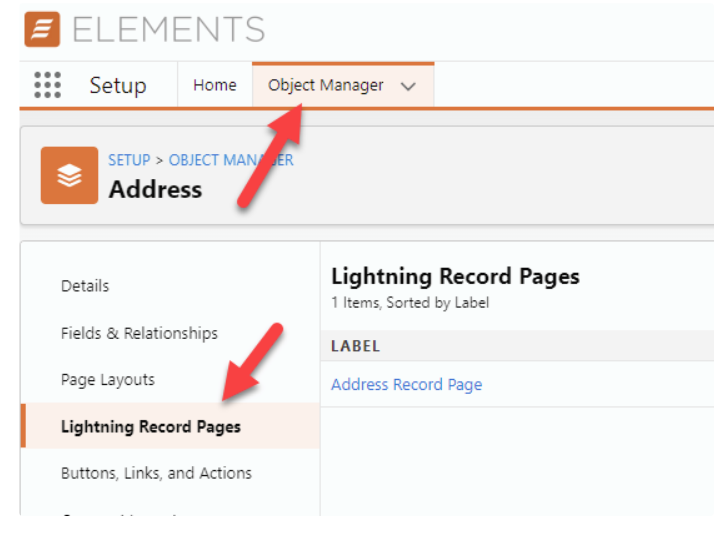
Task: Switch to the Home tab
Action: click(214, 85)
